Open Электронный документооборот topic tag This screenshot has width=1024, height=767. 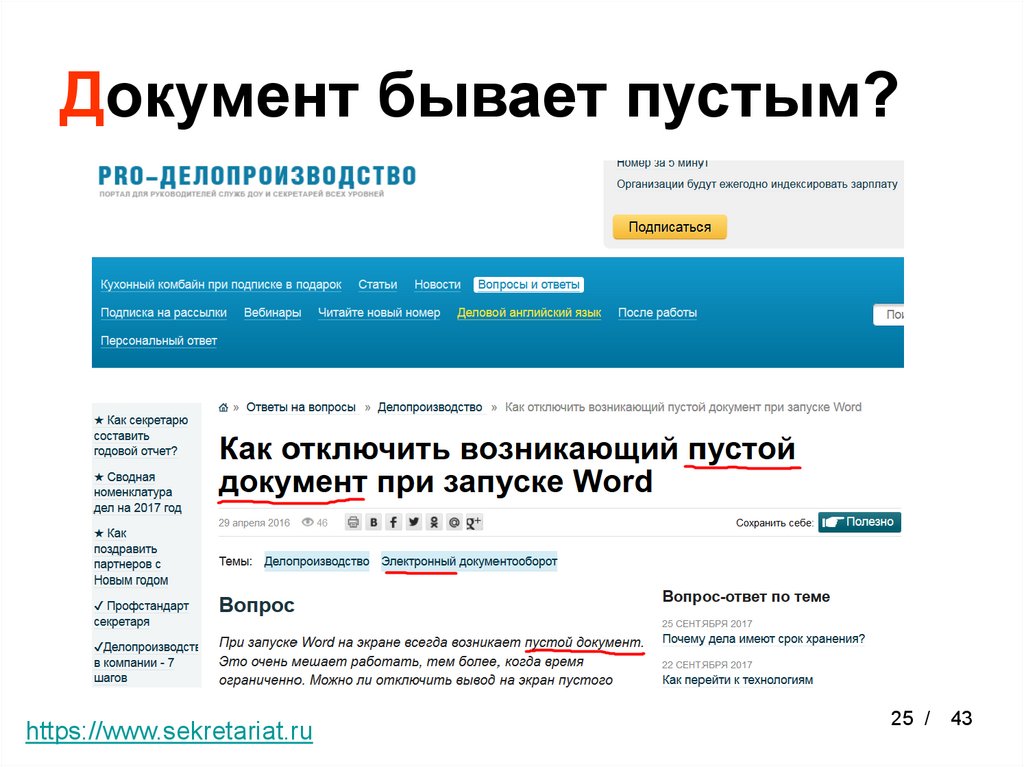click(469, 561)
